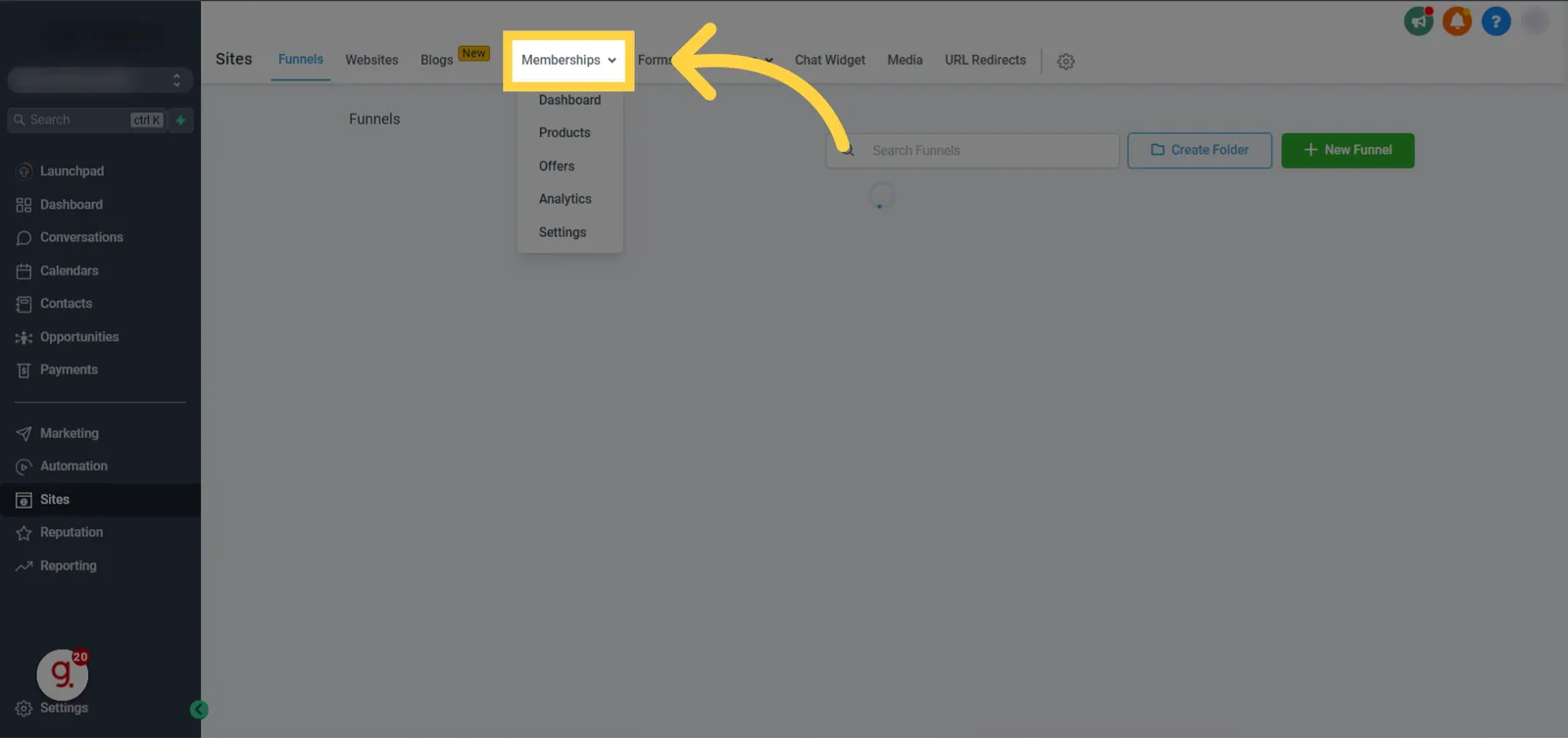Focus the Search Funnels field

point(973,150)
